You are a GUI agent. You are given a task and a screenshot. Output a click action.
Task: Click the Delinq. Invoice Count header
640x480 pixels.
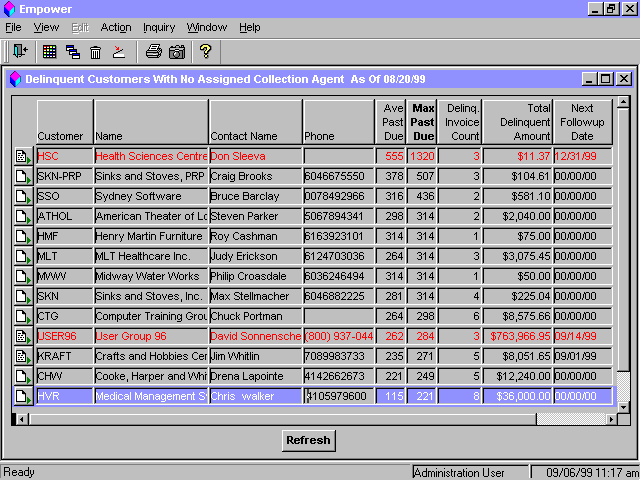[460, 122]
